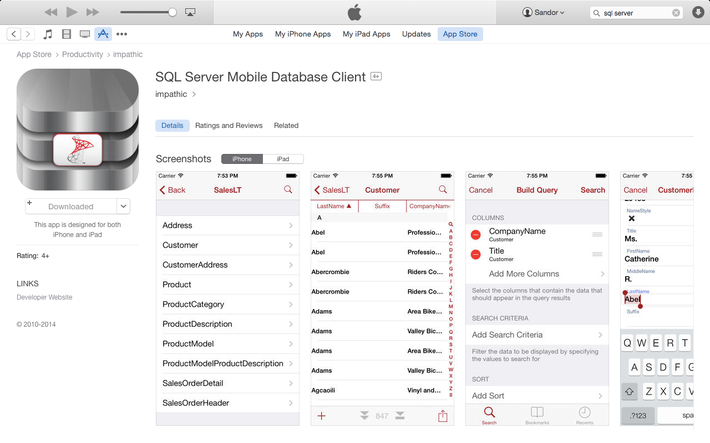Open the SalesOrderDetail table row
The width and height of the screenshot is (710, 443).
[x=228, y=384]
